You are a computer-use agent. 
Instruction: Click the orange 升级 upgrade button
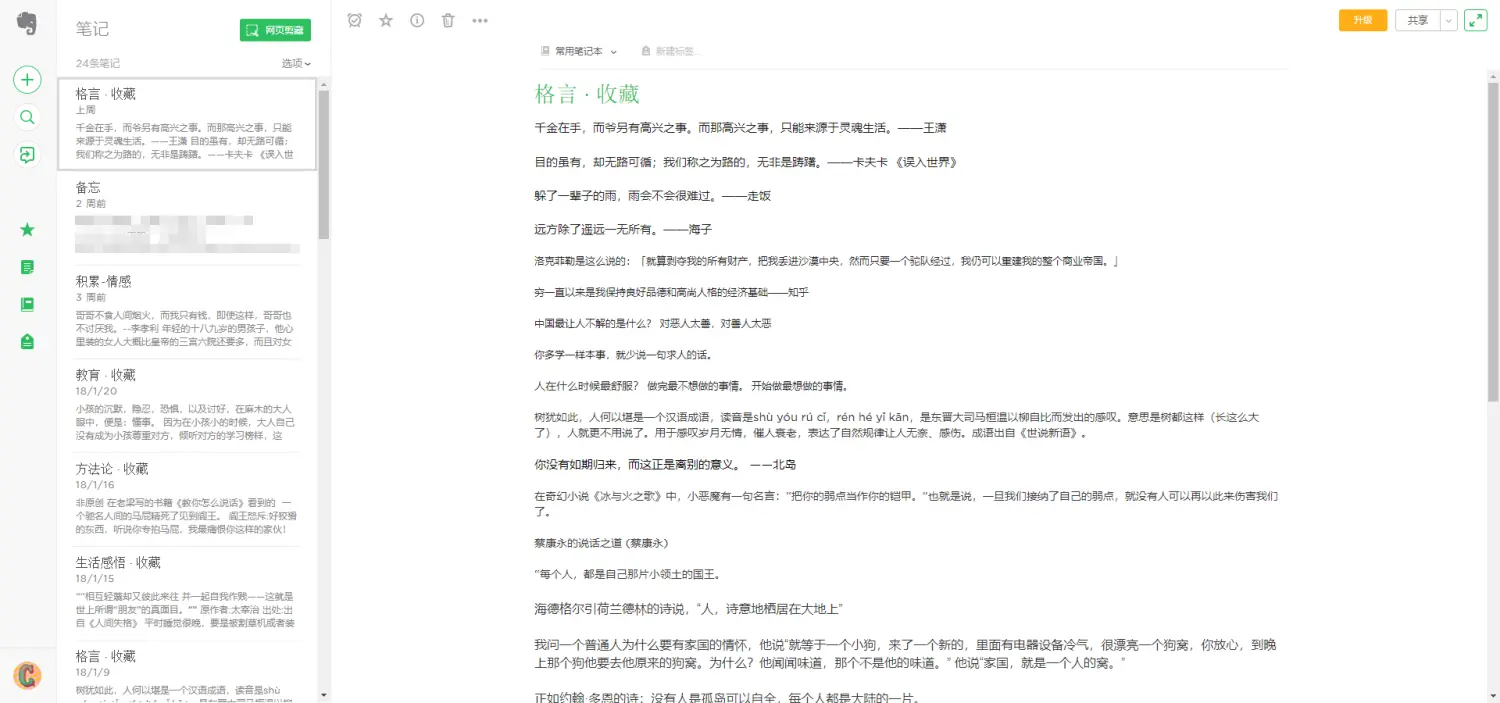[1363, 20]
